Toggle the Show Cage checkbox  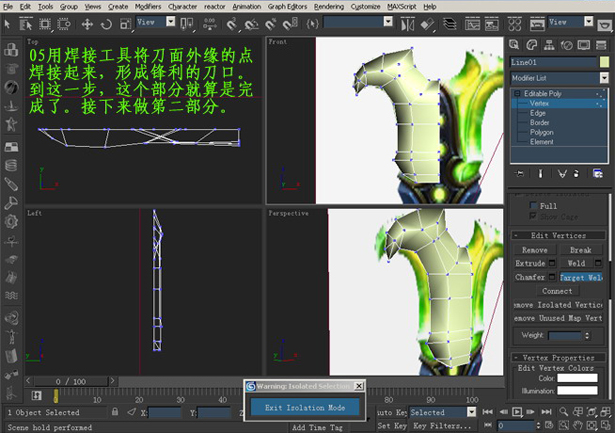click(x=533, y=215)
